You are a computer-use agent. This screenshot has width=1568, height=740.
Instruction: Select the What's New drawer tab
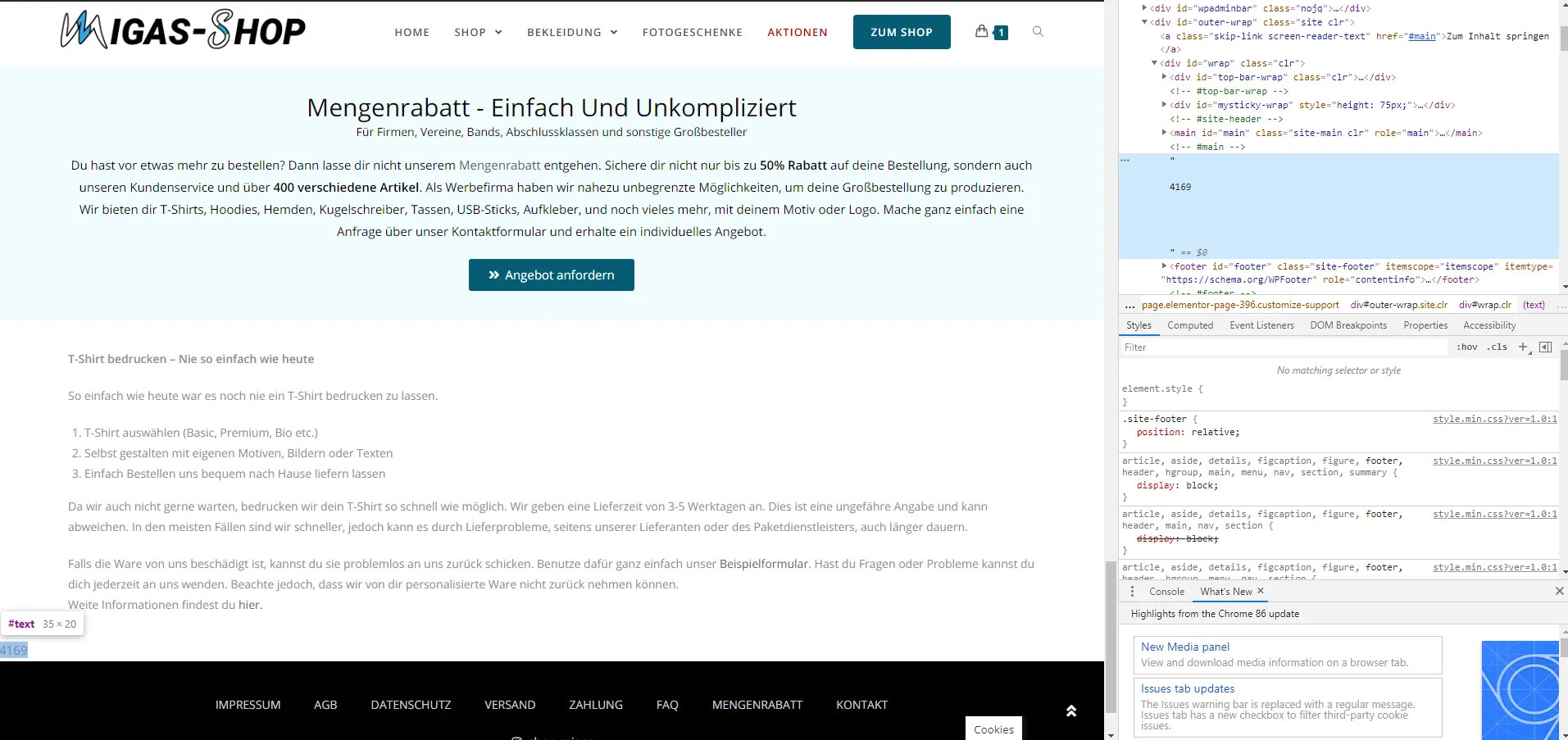(x=1226, y=592)
